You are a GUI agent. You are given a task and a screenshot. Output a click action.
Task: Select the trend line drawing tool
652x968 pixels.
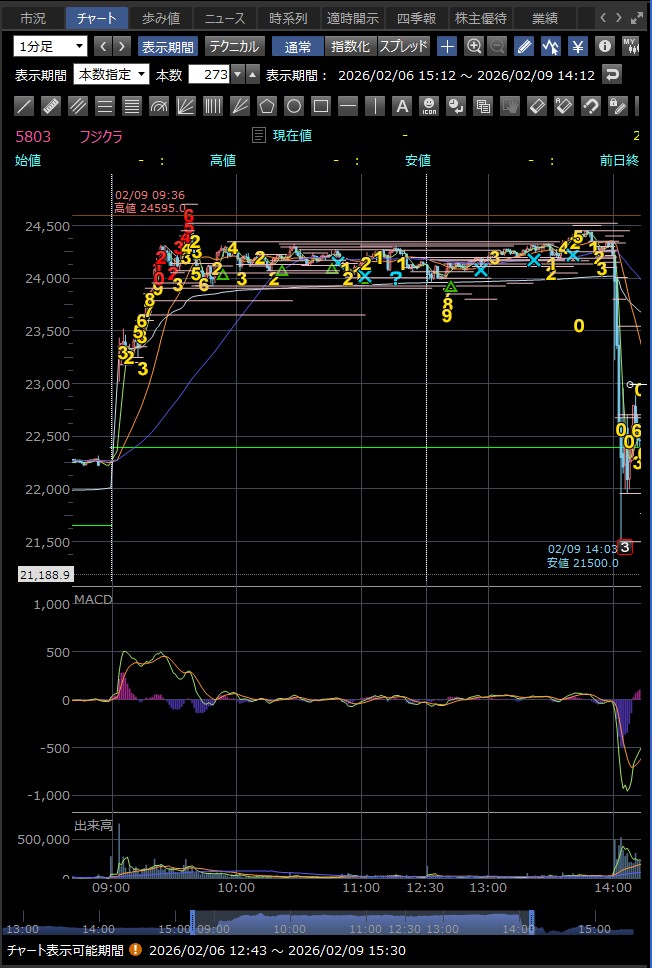tap(24, 105)
